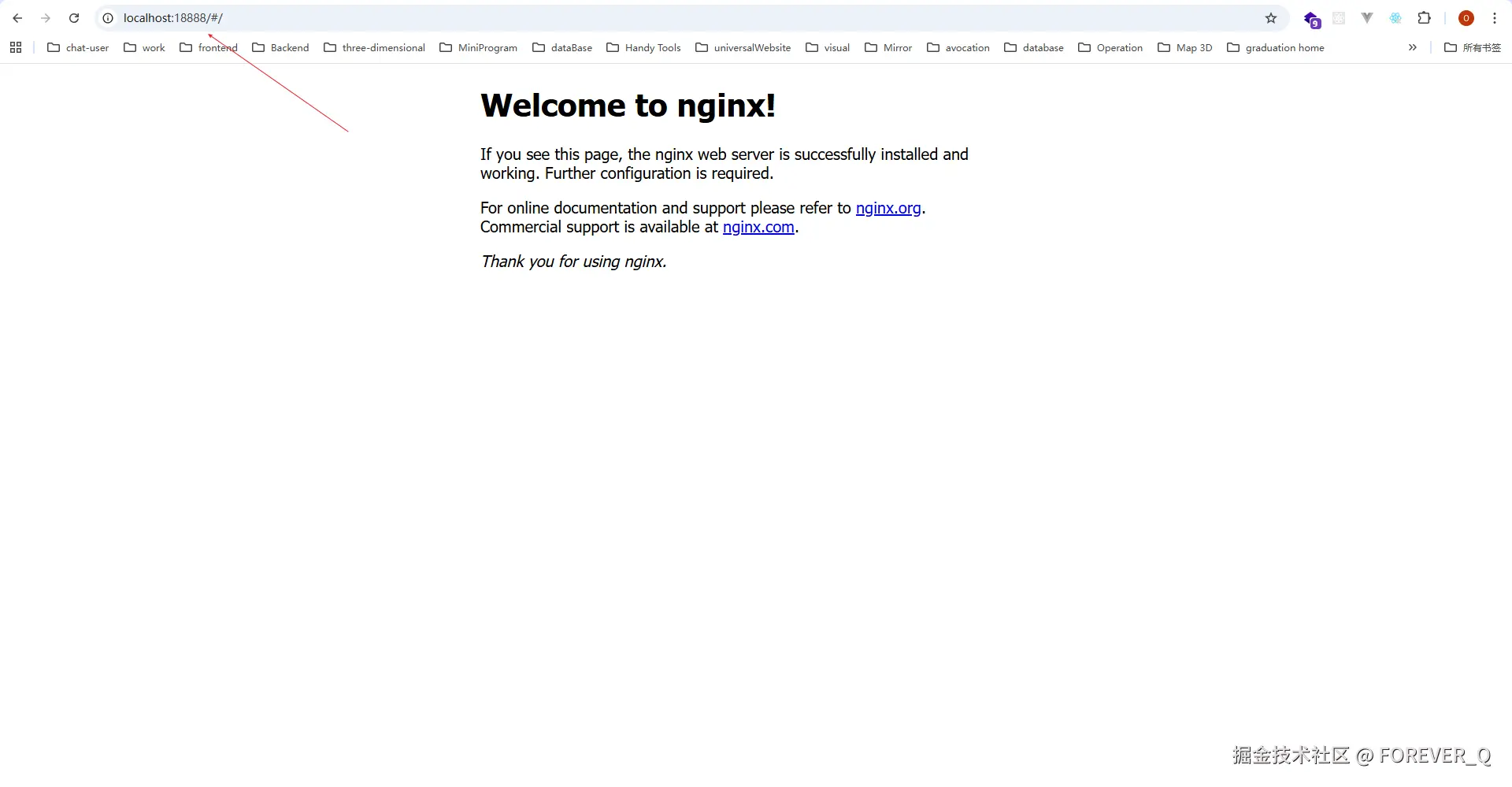Open the chat-user bookmark folder
Image resolution: width=1512 pixels, height=787 pixels.
tap(78, 47)
